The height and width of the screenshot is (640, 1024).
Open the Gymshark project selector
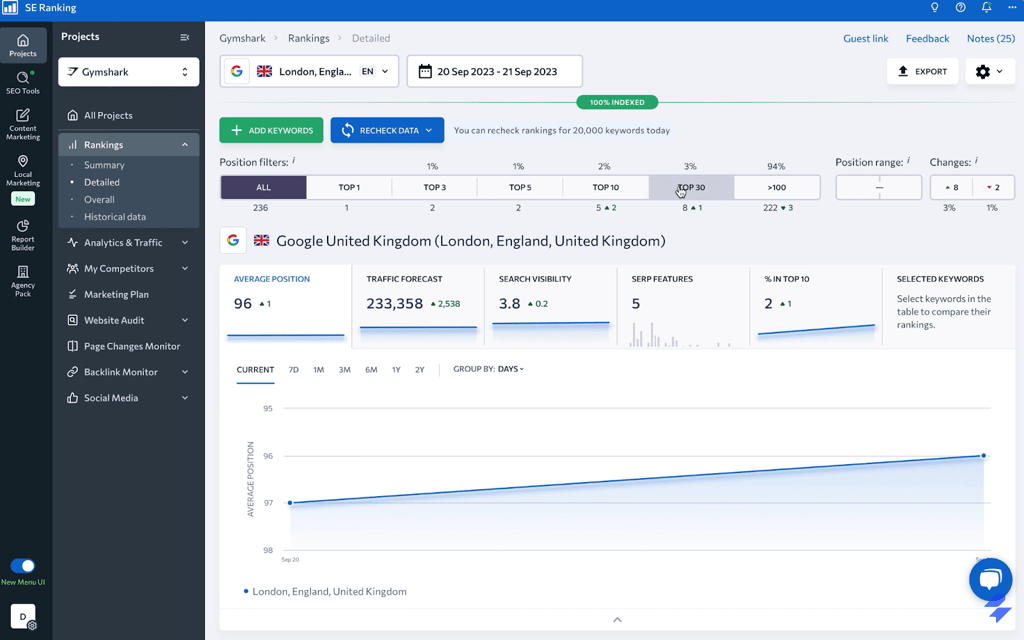coord(129,72)
